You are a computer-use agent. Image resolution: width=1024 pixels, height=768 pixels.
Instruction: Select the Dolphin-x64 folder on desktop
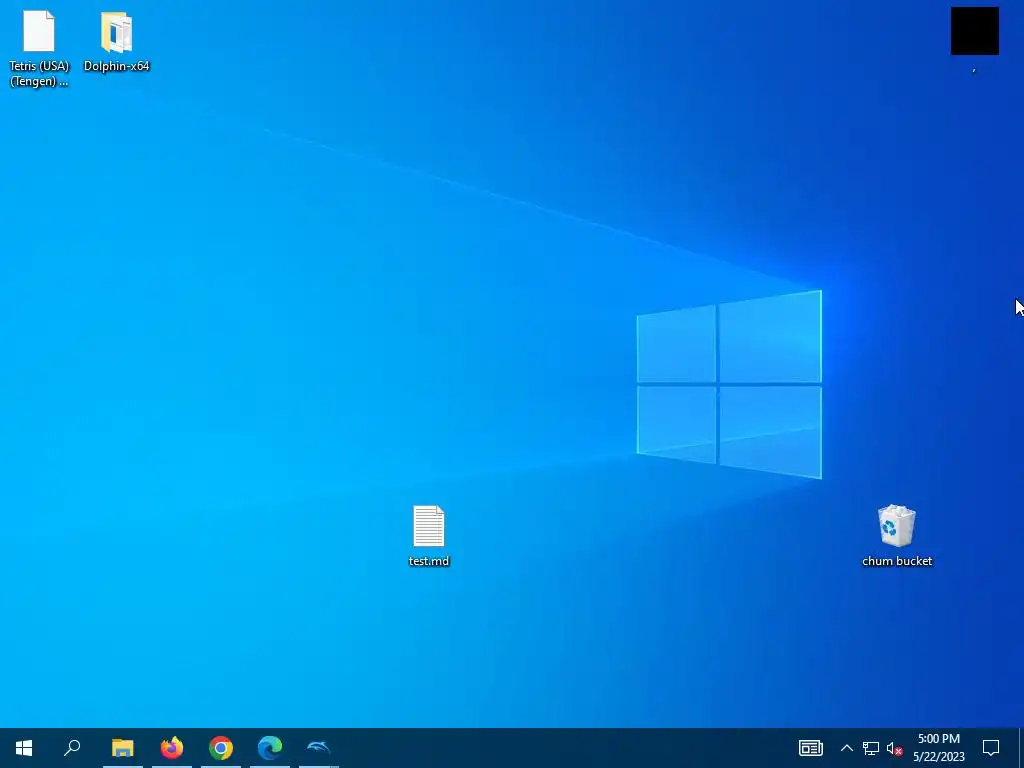[x=117, y=32]
